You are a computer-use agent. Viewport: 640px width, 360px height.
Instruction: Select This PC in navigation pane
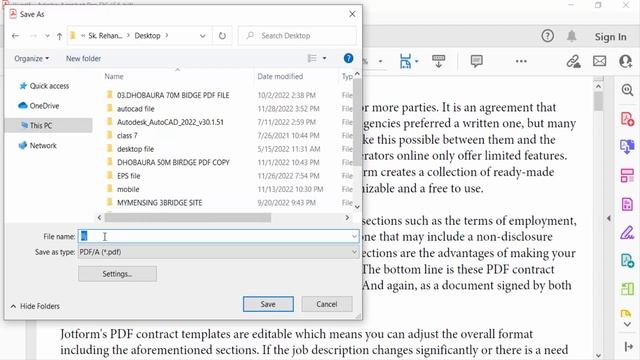49,125
